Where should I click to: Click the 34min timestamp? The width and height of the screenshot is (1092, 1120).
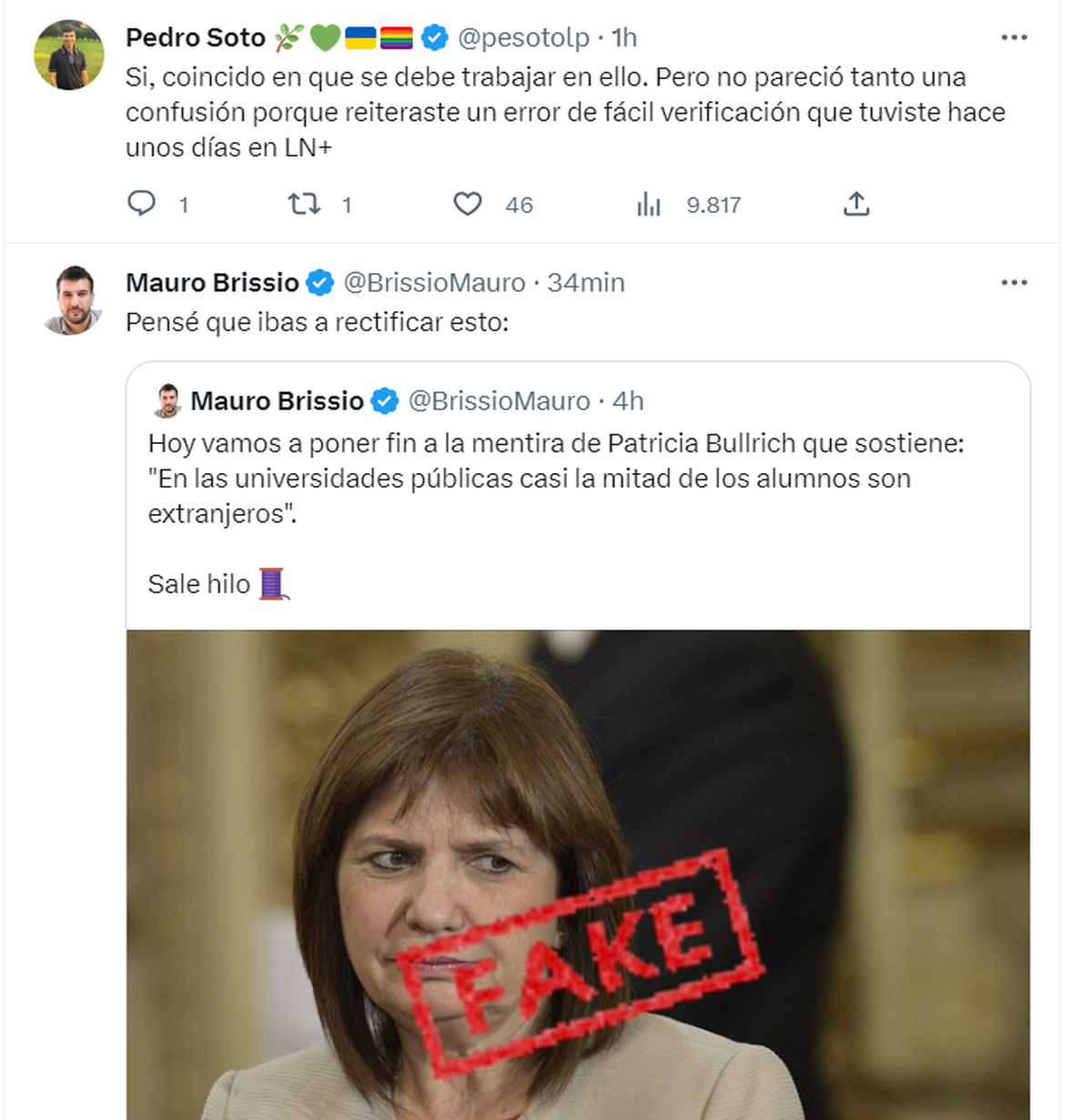(586, 283)
